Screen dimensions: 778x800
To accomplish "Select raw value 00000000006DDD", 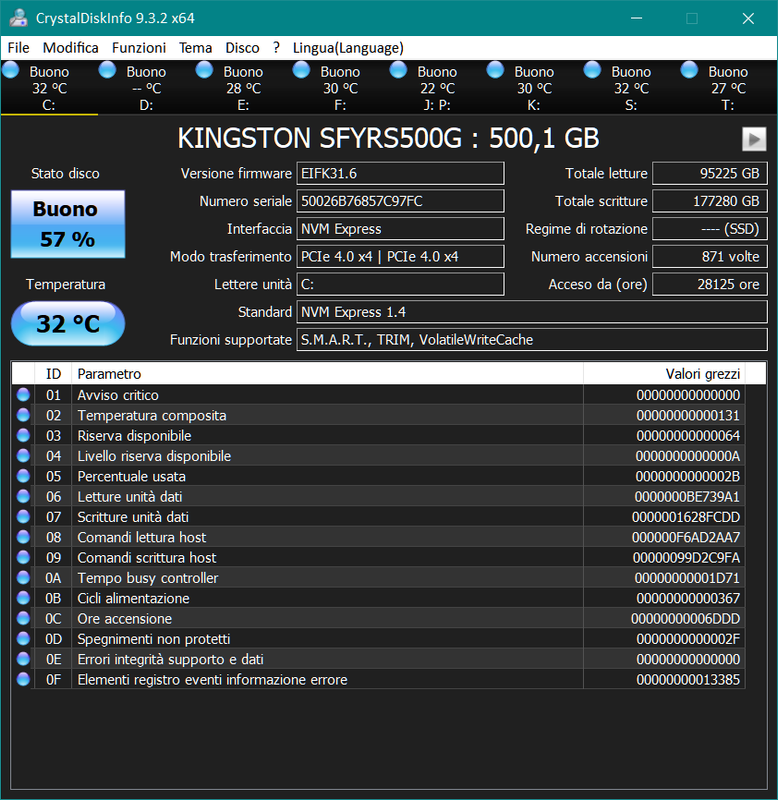I will [686, 618].
